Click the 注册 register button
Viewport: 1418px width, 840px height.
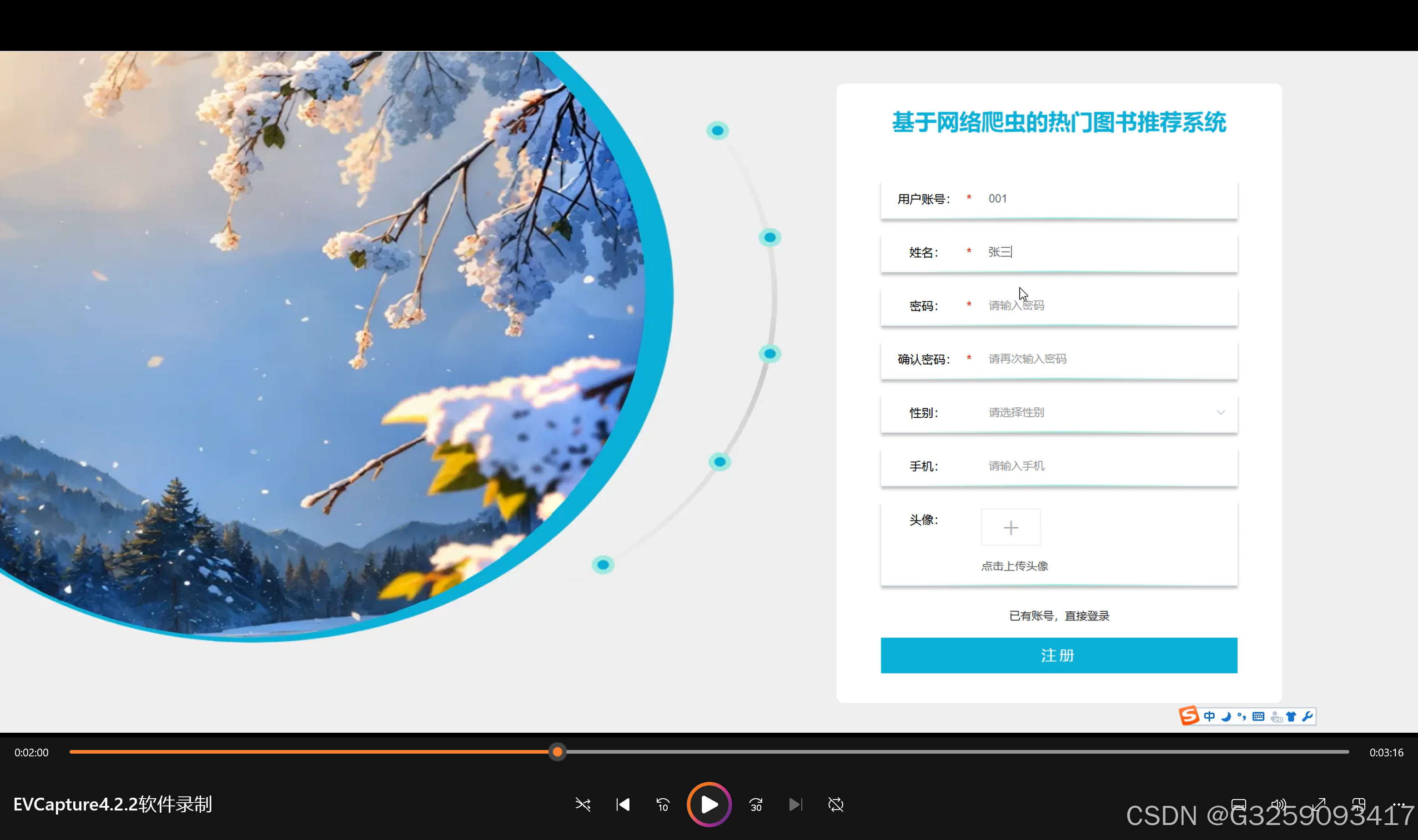coord(1058,655)
